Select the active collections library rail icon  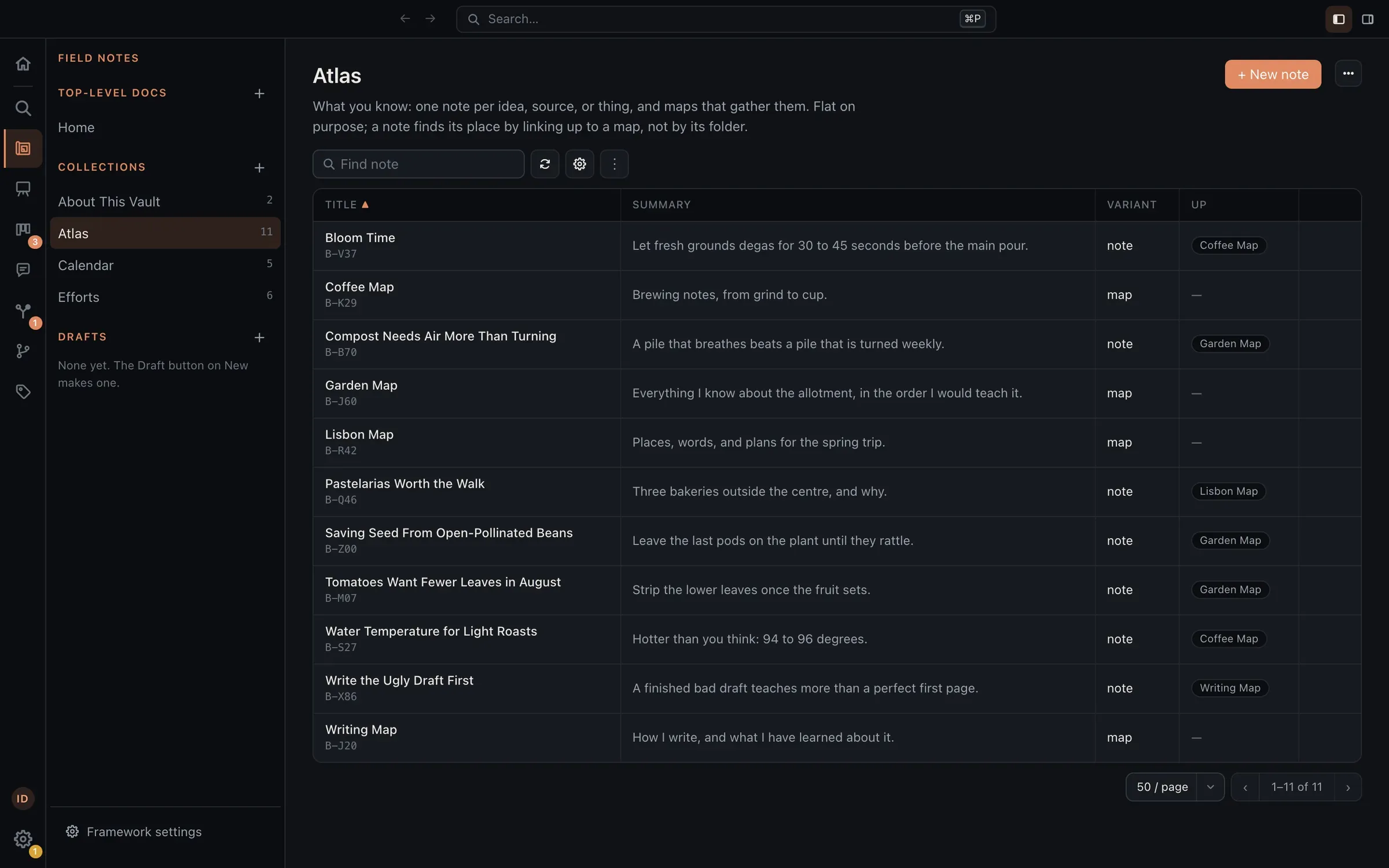(x=23, y=149)
